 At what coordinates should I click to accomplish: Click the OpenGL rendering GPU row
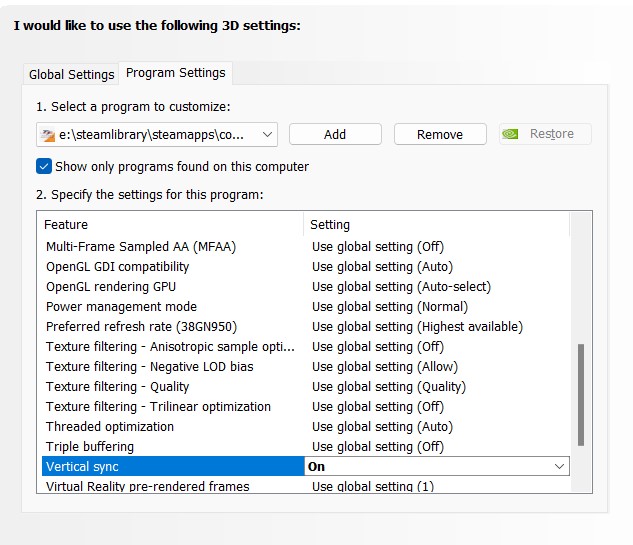111,286
